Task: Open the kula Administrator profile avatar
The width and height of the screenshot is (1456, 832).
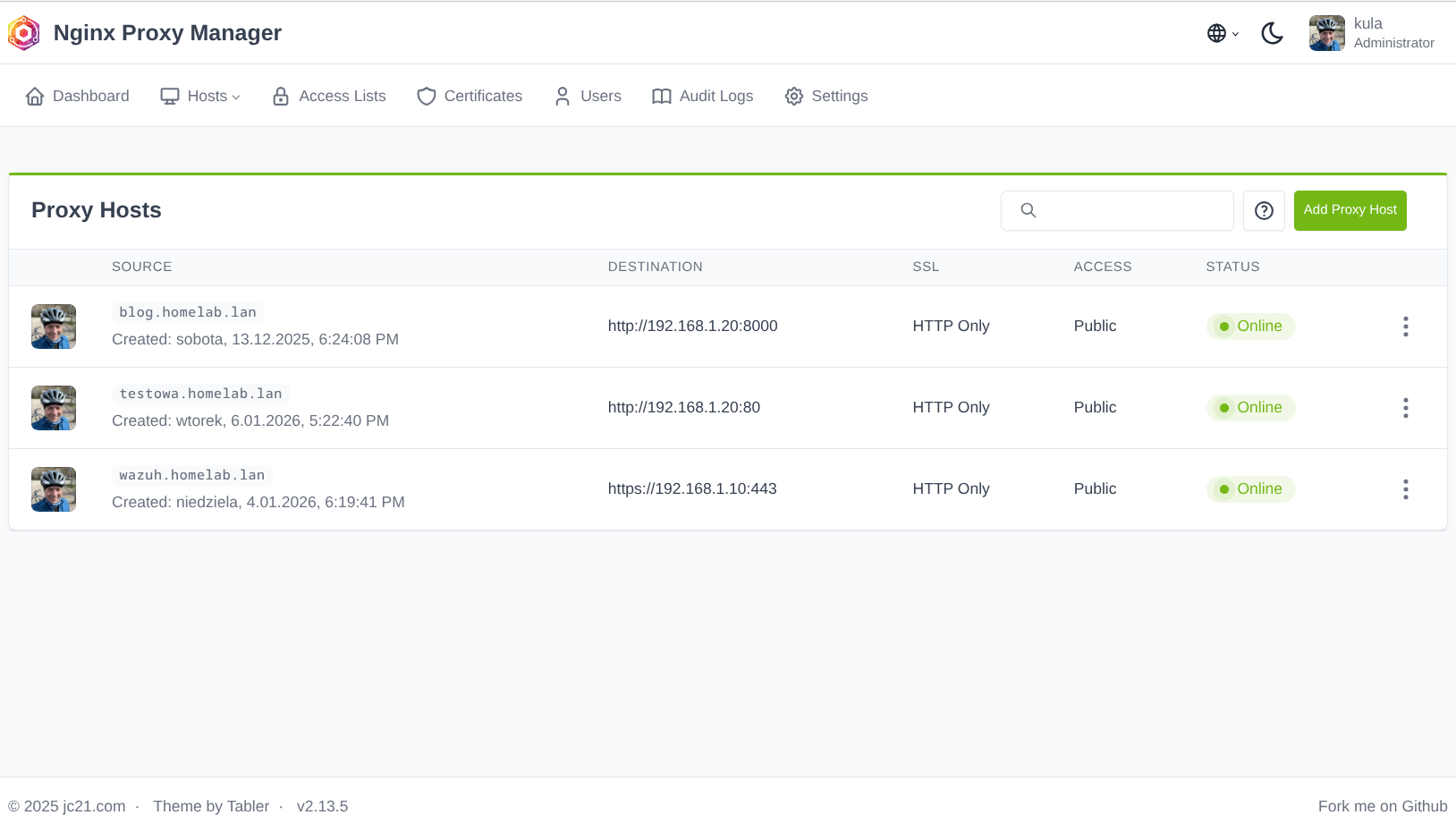Action: (x=1326, y=33)
